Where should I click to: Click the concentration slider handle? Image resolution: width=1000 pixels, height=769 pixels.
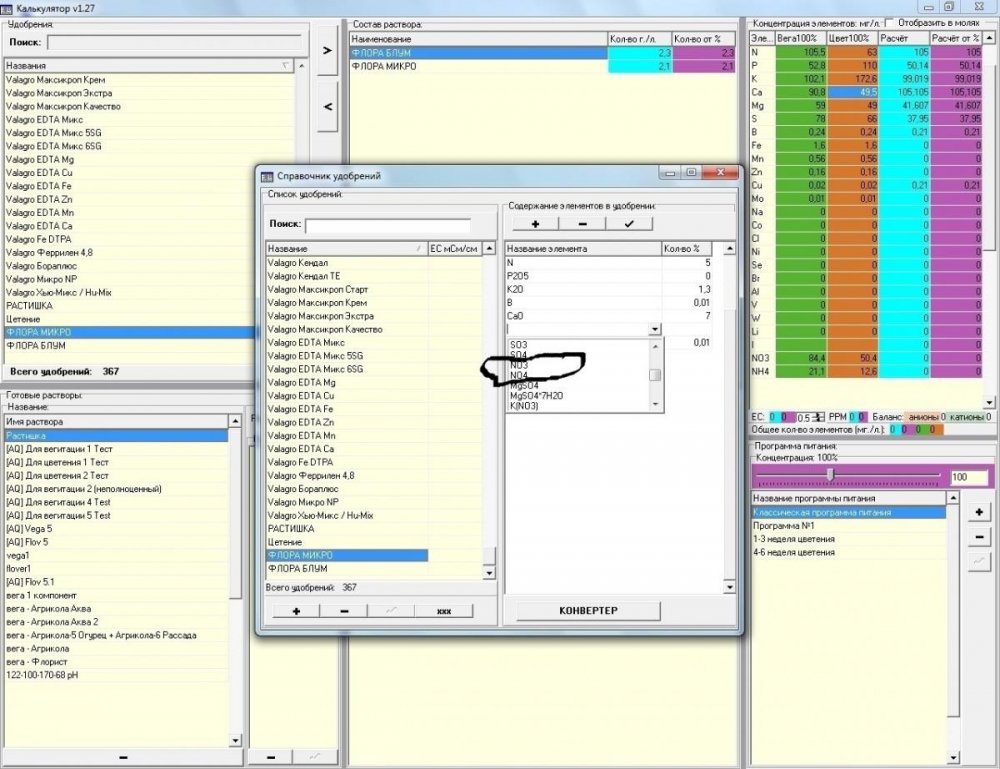[830, 475]
